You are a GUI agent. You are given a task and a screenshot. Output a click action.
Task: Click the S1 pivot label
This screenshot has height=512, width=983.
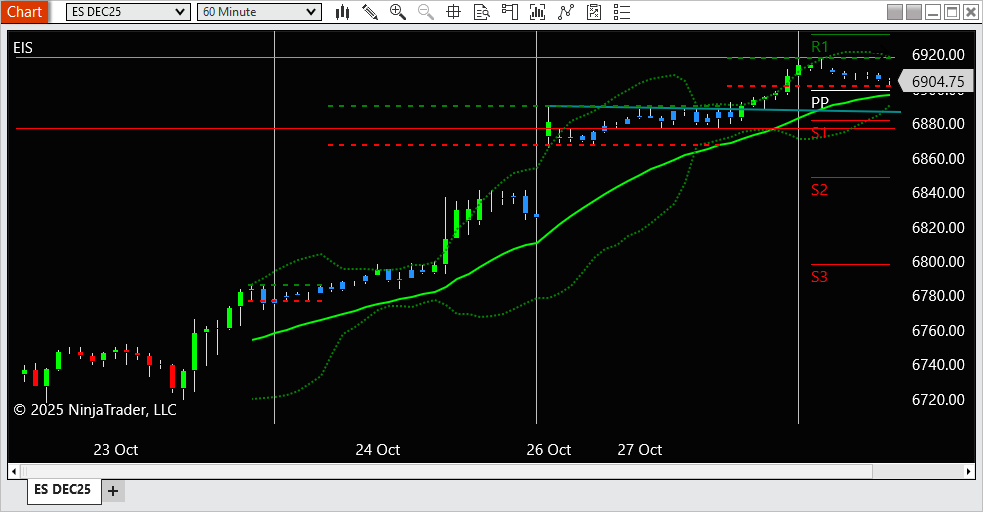[x=819, y=132]
